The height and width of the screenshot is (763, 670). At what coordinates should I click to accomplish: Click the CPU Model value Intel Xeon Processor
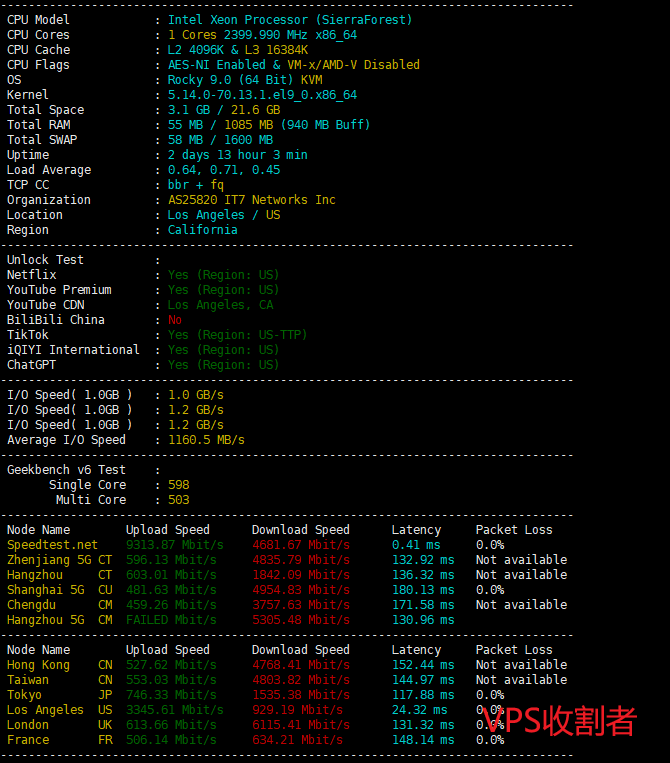[289, 20]
